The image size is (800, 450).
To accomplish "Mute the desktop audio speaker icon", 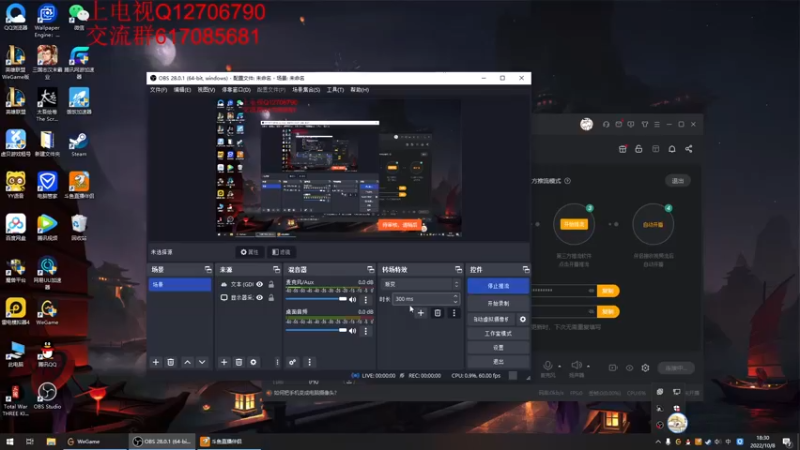I will pyautogui.click(x=353, y=331).
